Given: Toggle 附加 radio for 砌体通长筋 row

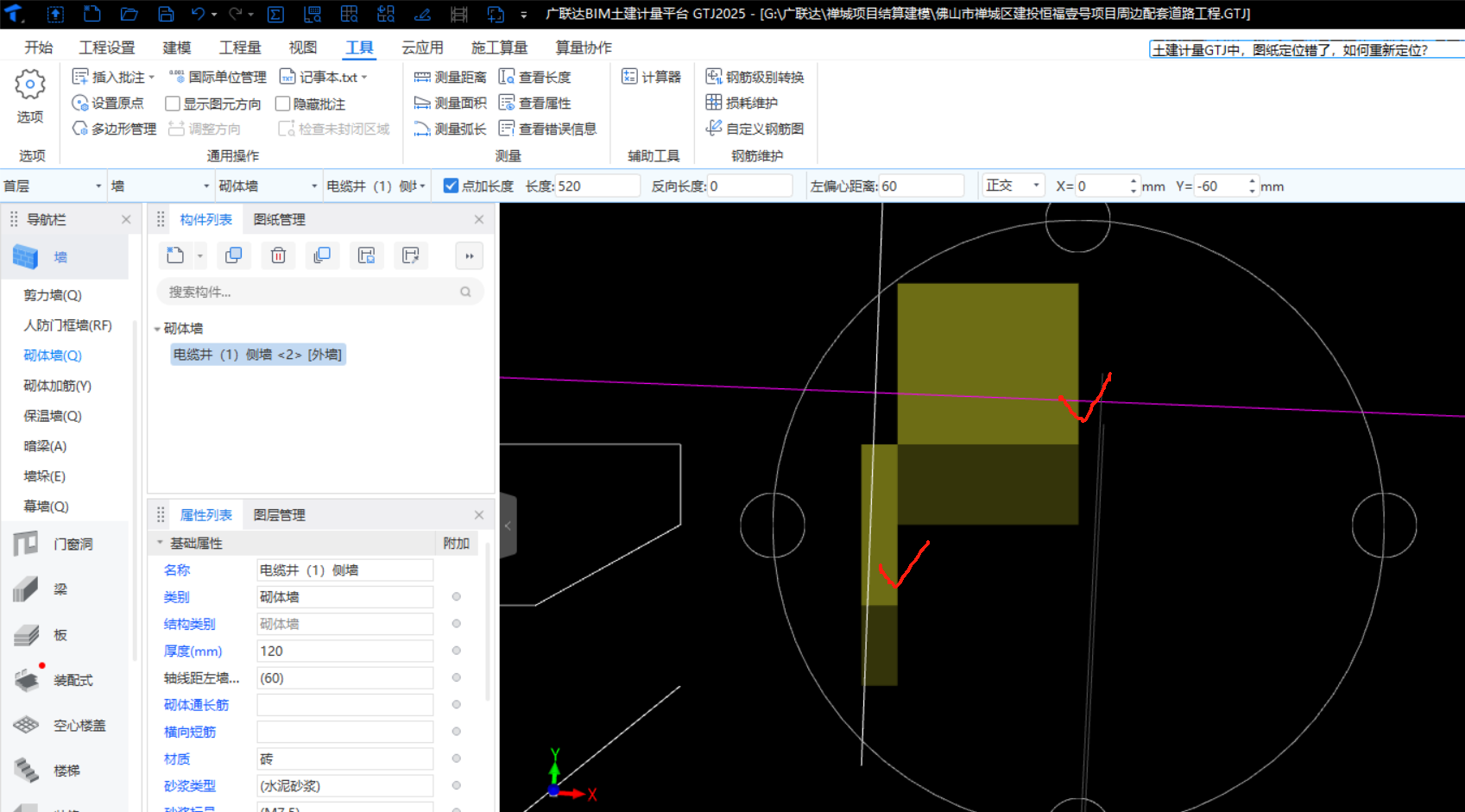Looking at the screenshot, I should click(x=457, y=704).
